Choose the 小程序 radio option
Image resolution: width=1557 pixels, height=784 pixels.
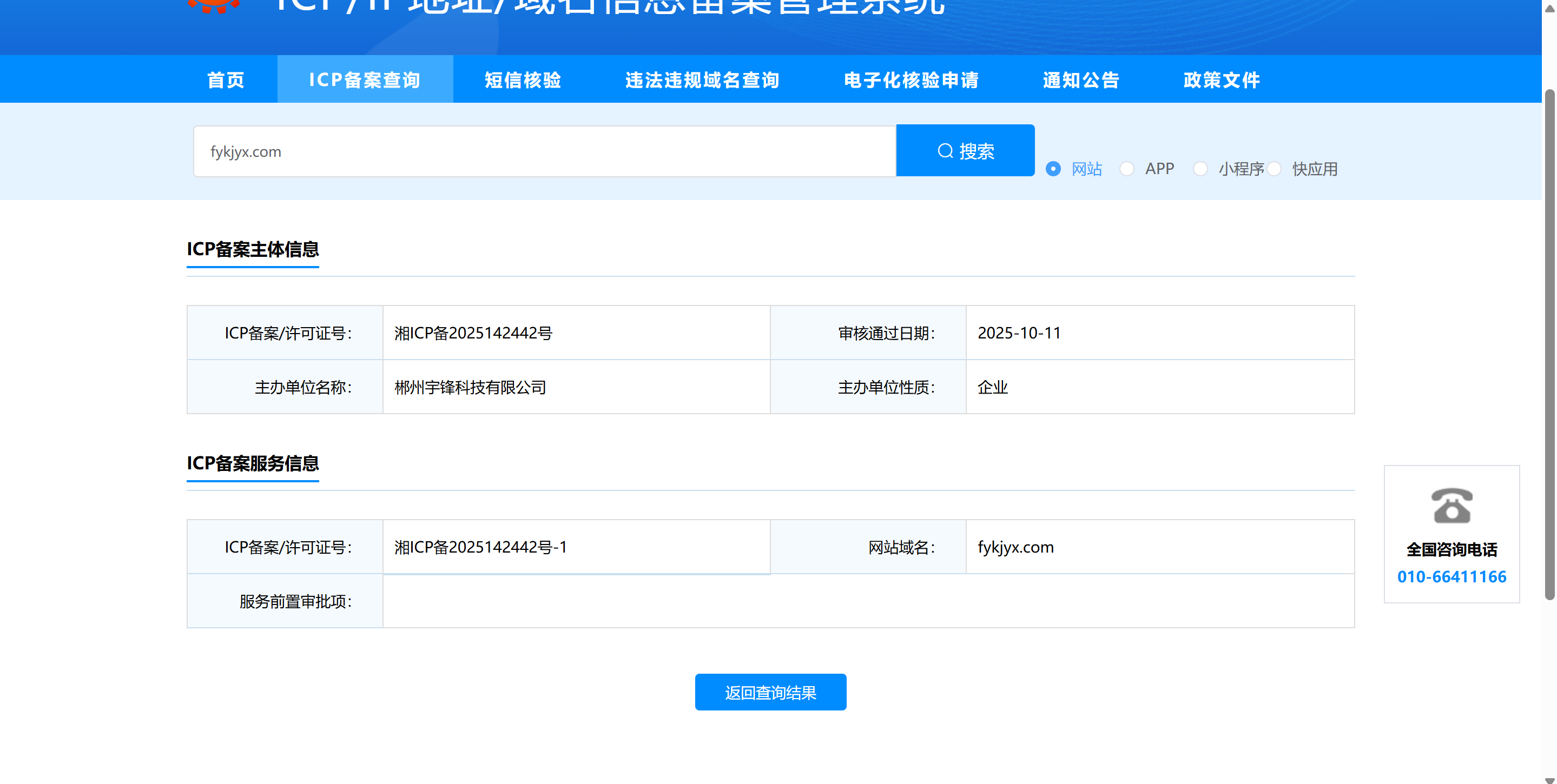point(1200,169)
